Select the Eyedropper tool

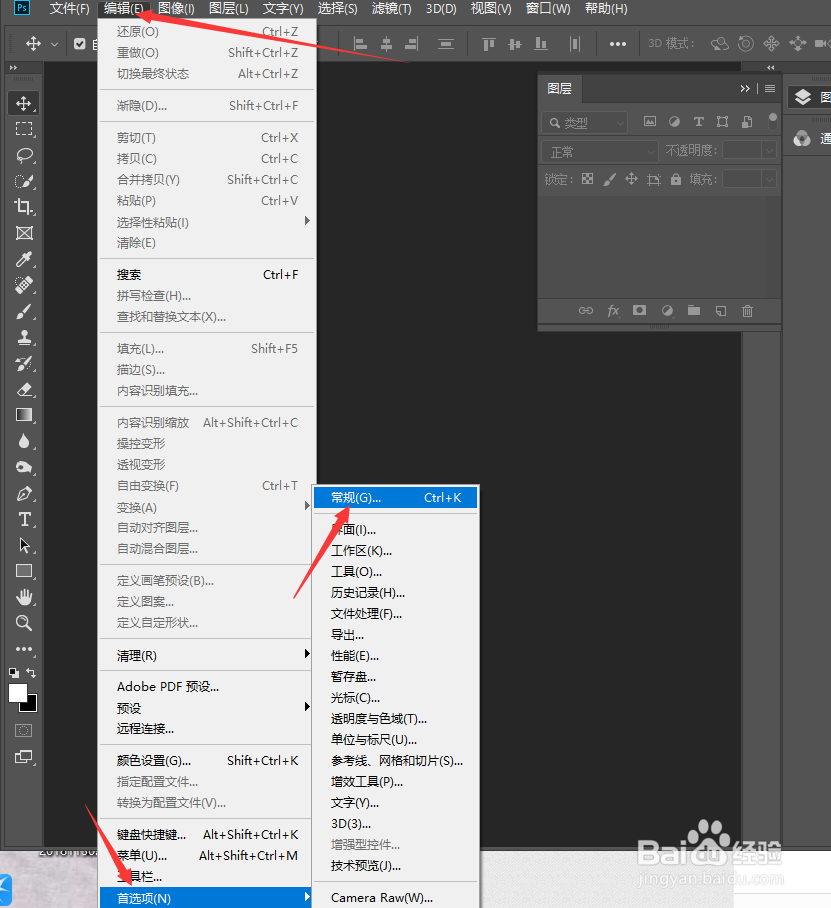tap(24, 258)
